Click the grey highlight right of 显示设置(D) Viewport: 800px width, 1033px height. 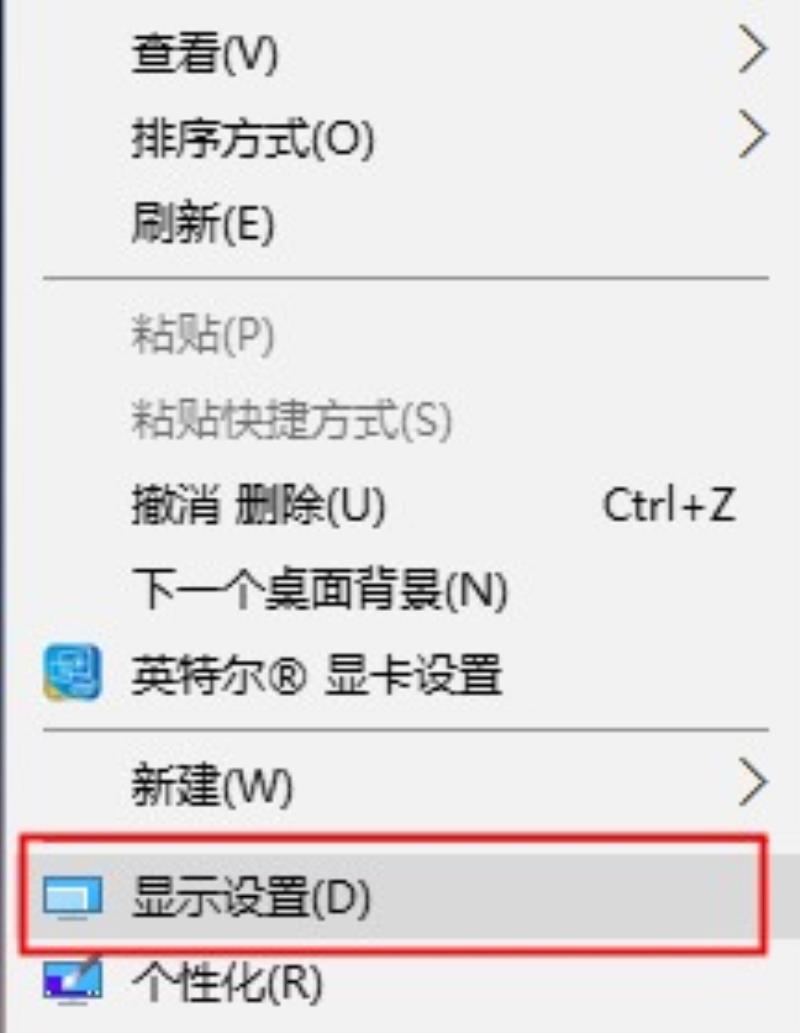tap(784, 897)
